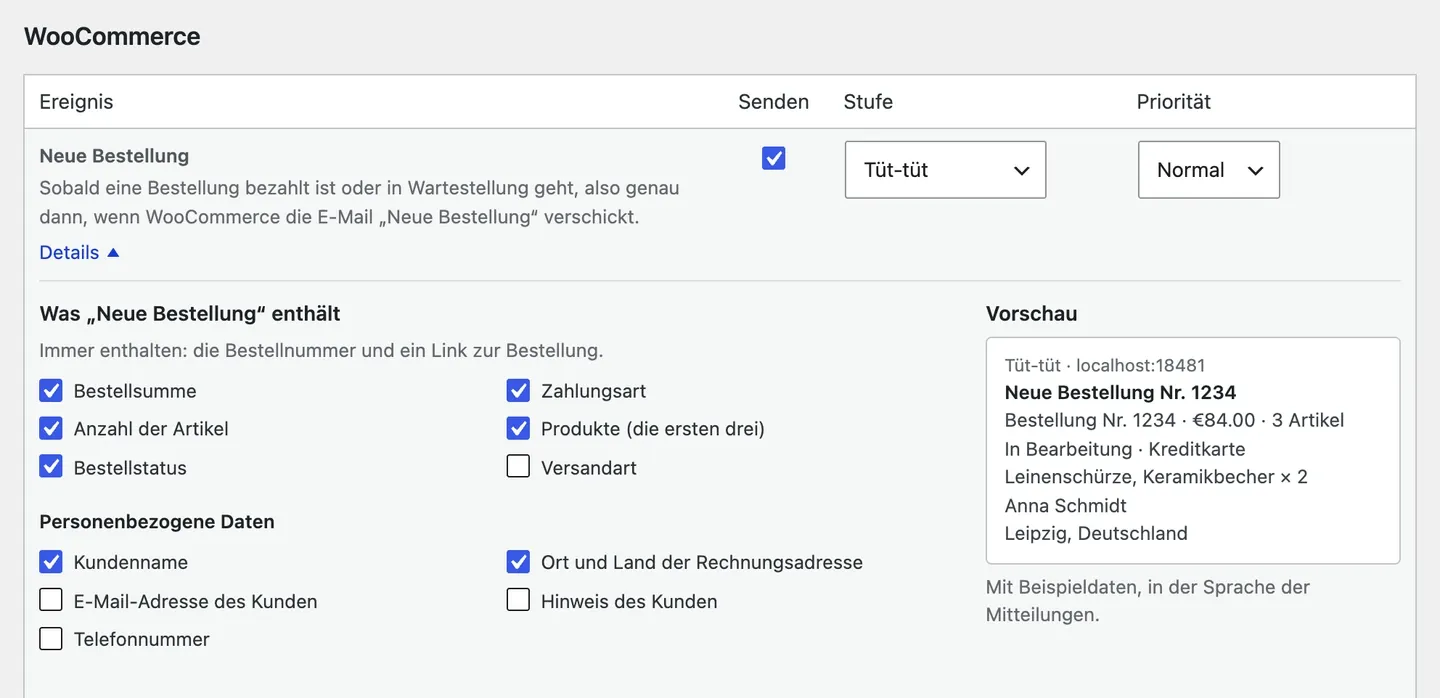Image resolution: width=1440 pixels, height=698 pixels.
Task: Enable E-Mail-Adresse des Kunden checkbox
Action: pos(51,600)
